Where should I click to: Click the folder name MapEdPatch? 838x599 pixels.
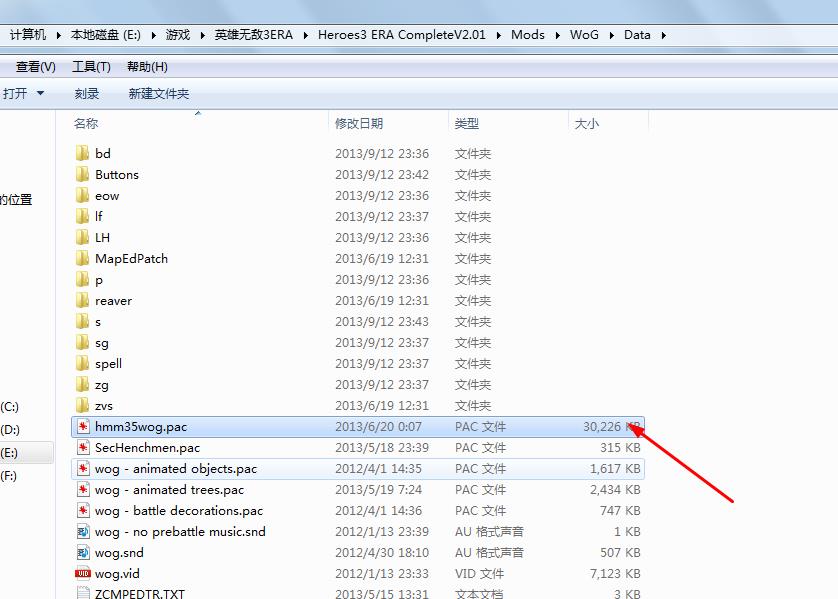131,259
